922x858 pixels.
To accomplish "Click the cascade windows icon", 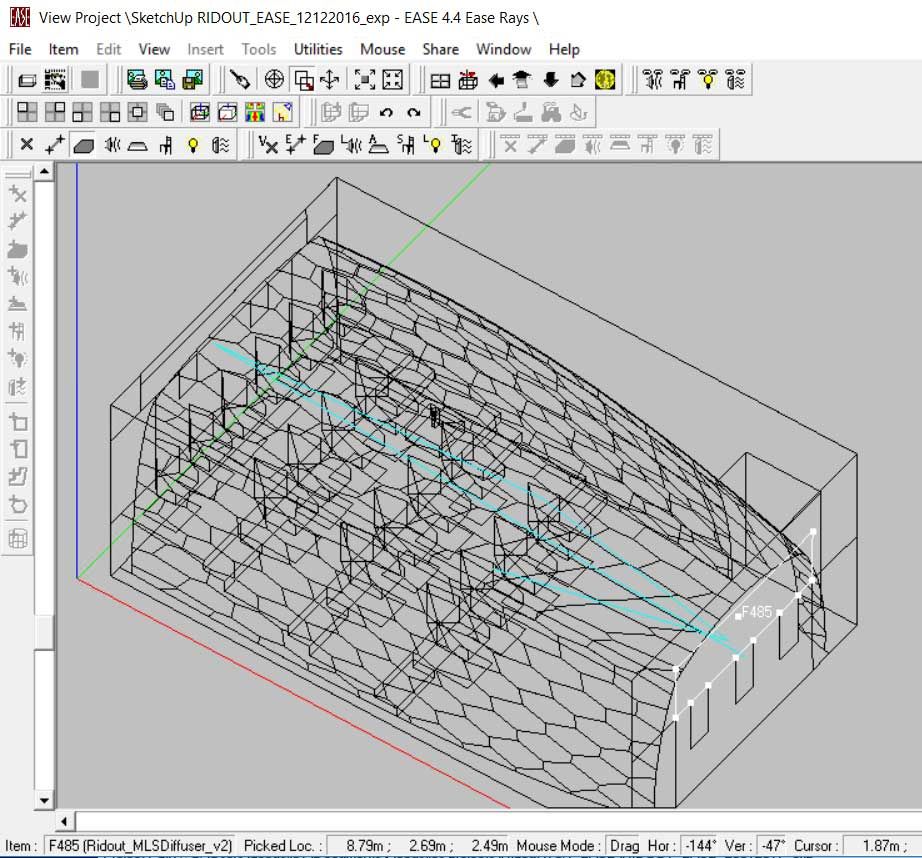I will coord(165,112).
